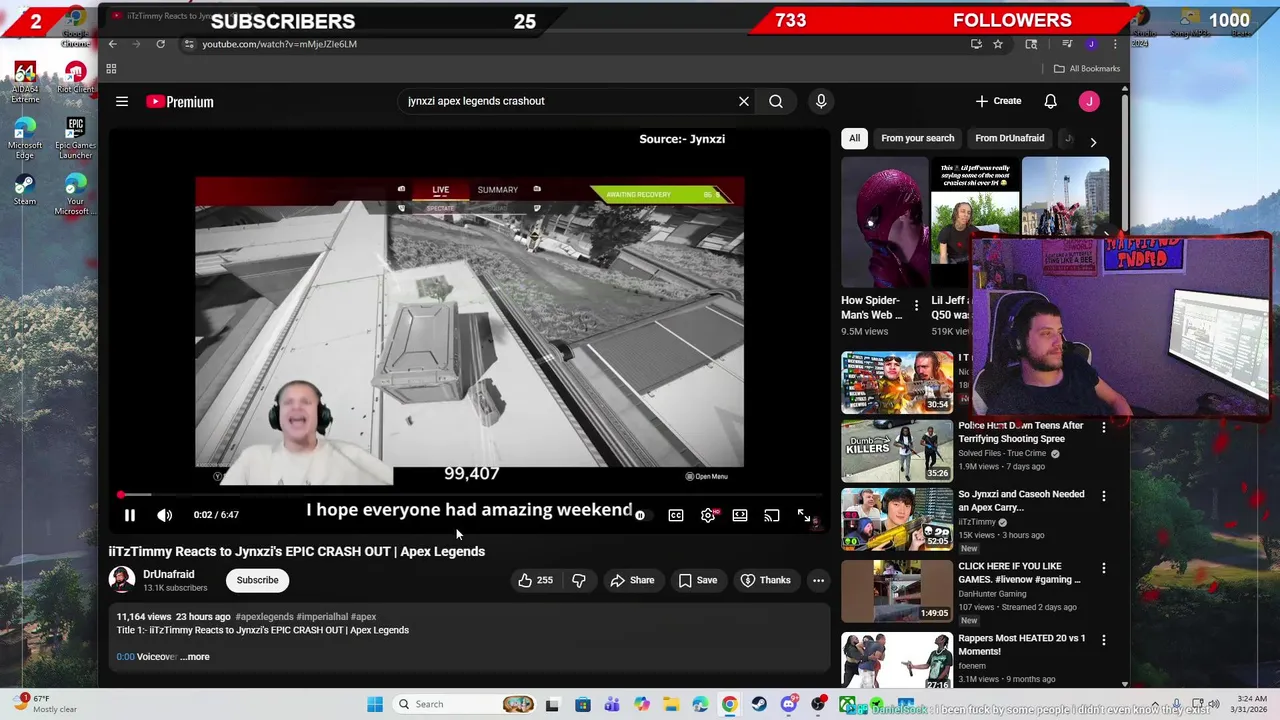
Task: Mute the video volume
Action: click(165, 515)
